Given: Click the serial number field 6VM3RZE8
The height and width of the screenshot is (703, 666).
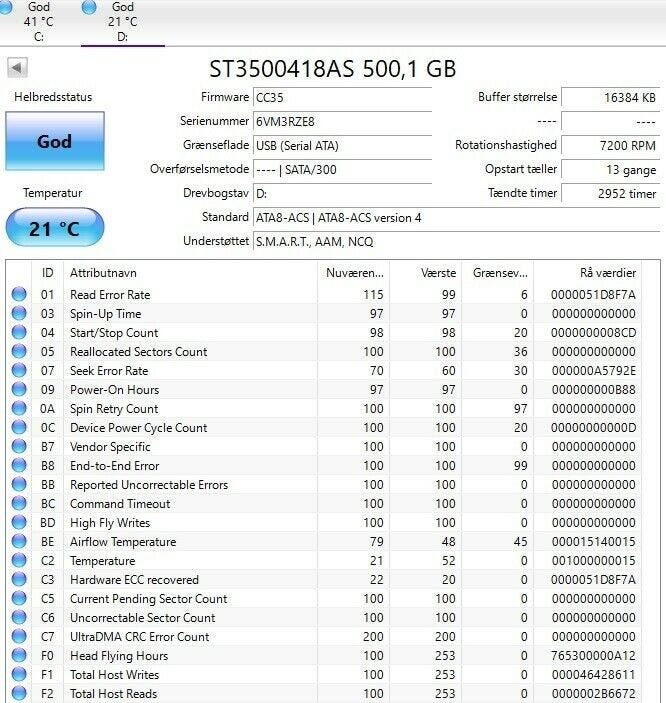Looking at the screenshot, I should (342, 122).
